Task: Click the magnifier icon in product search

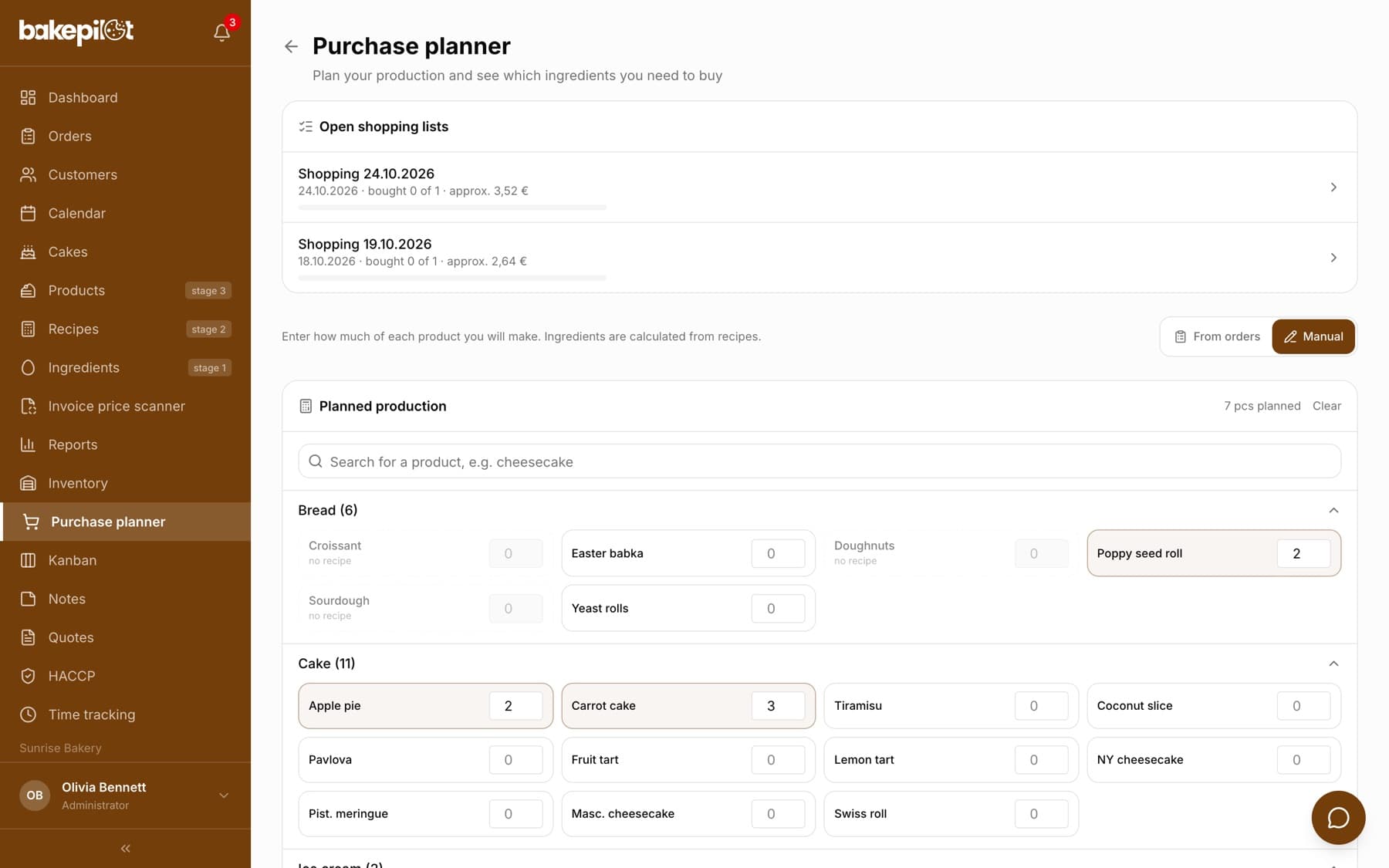Action: click(x=316, y=461)
